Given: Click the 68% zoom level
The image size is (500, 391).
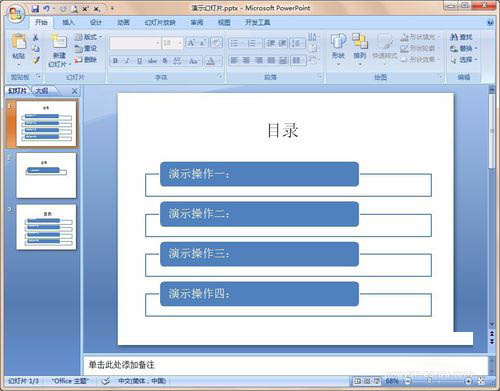Looking at the screenshot, I should [392, 381].
